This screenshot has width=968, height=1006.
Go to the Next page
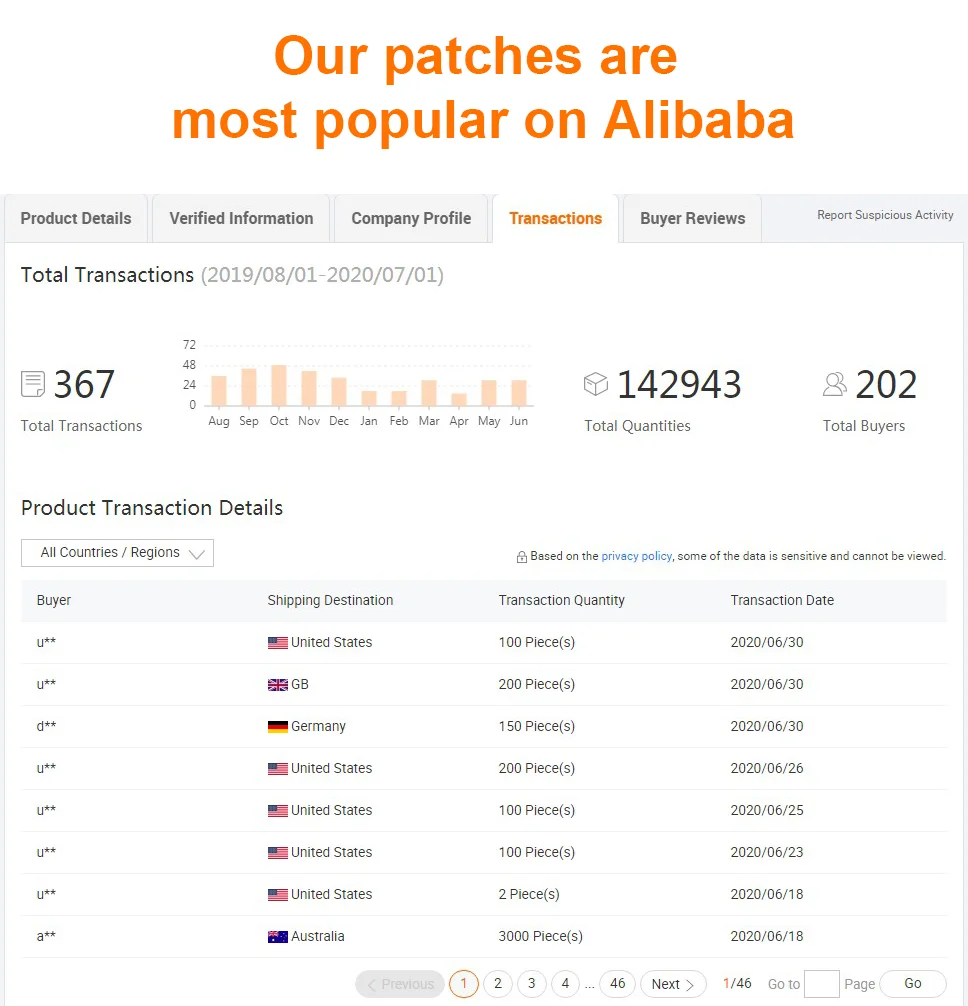pos(672,984)
